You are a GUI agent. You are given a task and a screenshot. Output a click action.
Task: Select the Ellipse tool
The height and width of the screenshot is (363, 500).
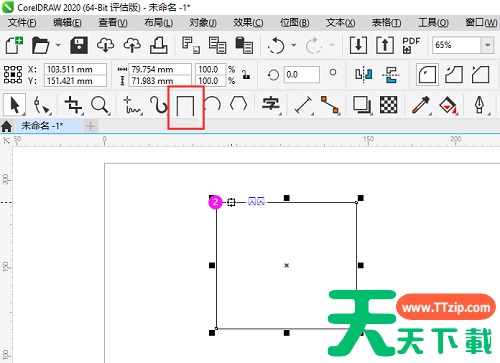coord(212,104)
